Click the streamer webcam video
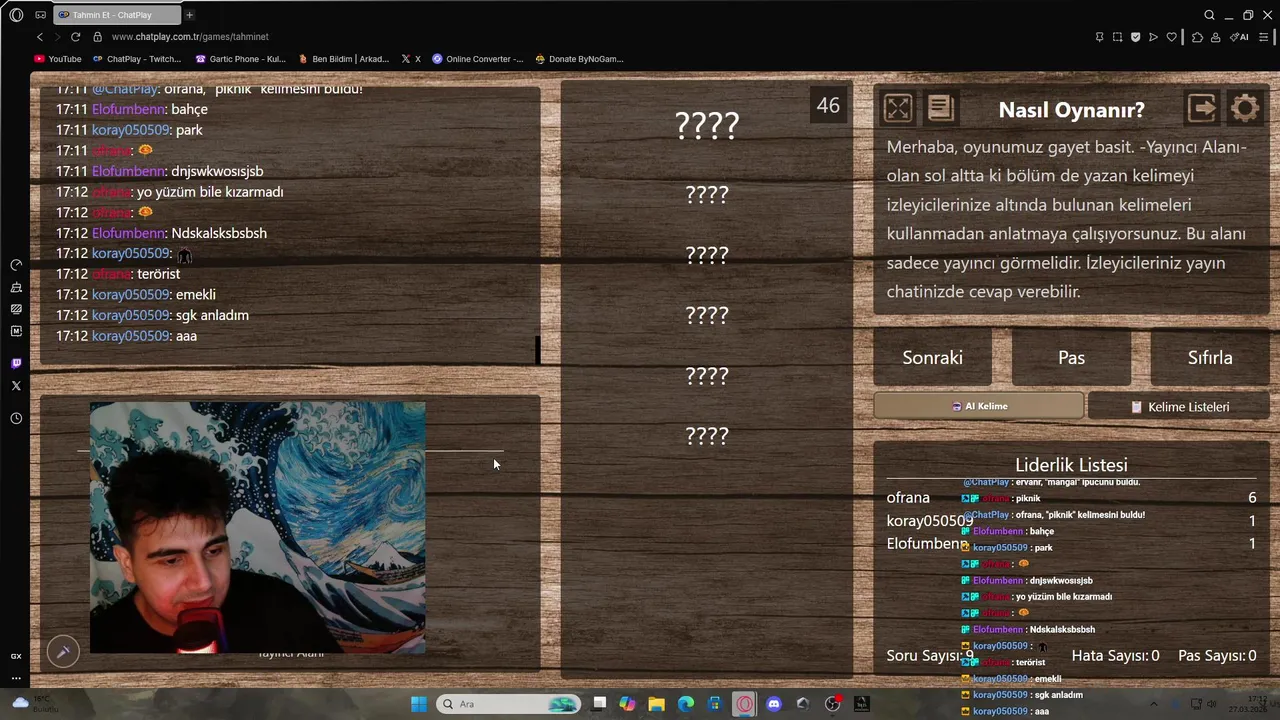 point(257,528)
